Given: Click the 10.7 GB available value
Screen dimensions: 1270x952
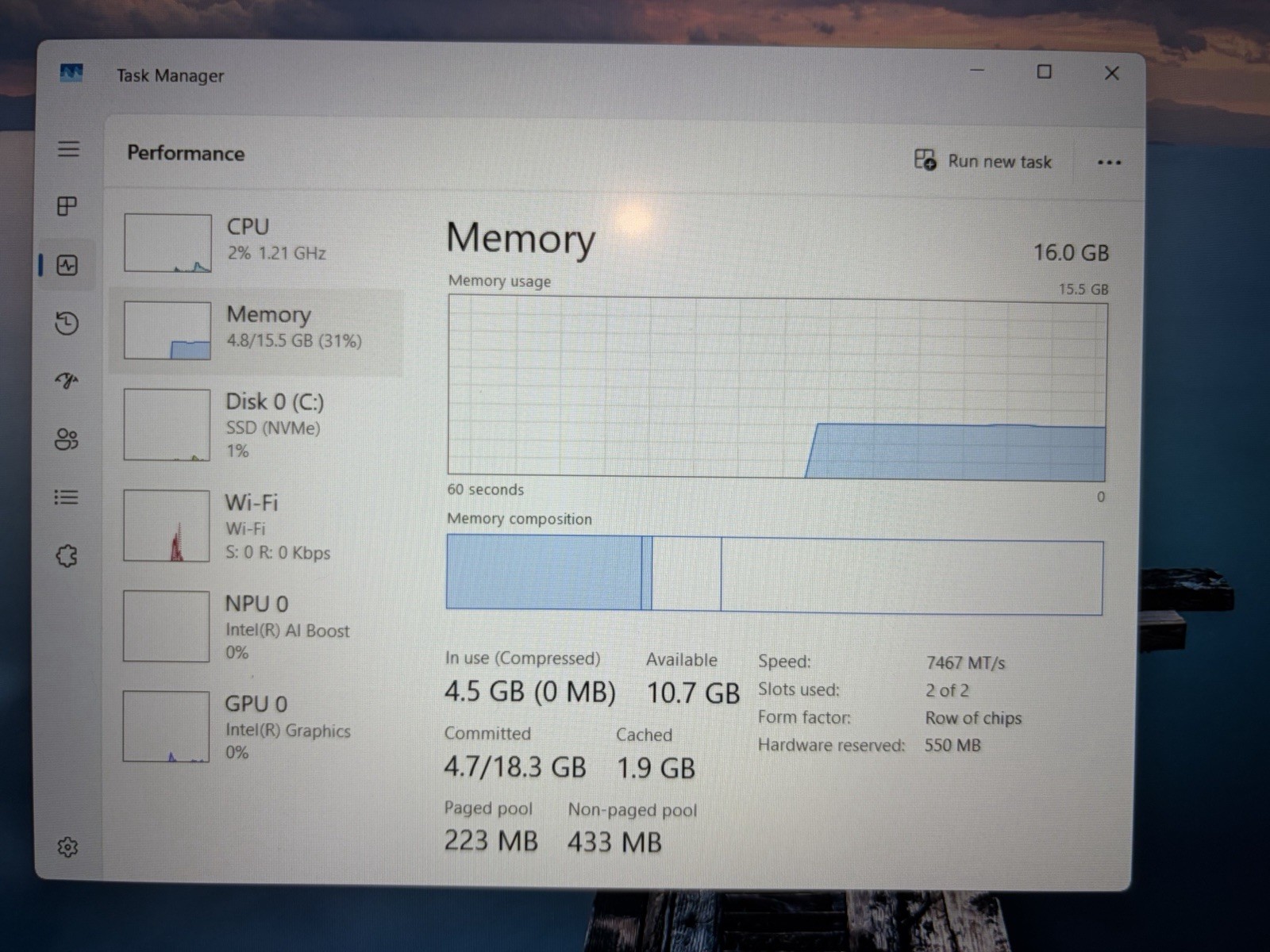Looking at the screenshot, I should (693, 693).
